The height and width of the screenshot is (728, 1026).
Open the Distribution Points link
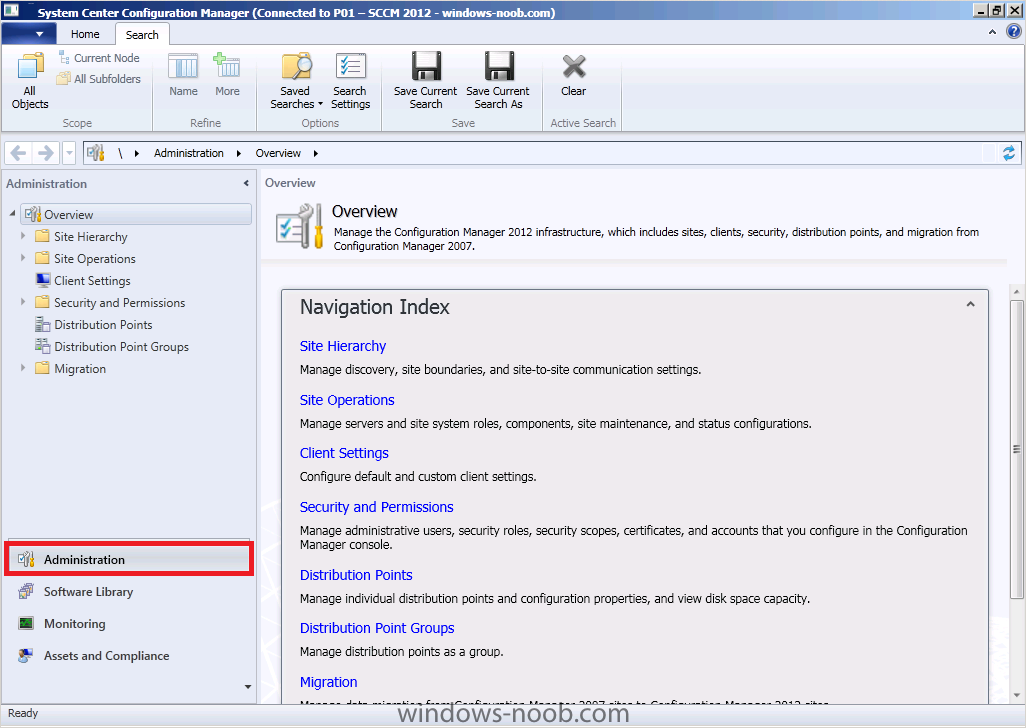pos(356,575)
